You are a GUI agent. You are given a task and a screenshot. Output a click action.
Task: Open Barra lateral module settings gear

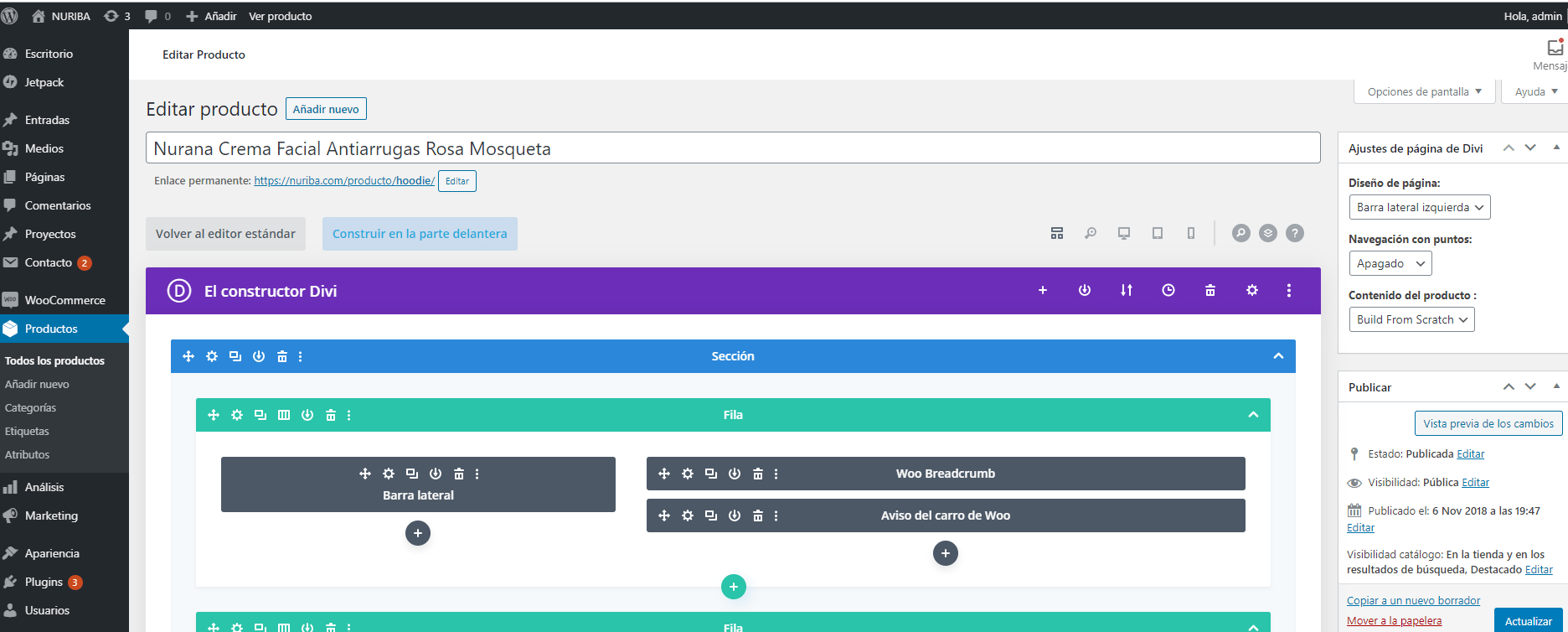tap(389, 474)
